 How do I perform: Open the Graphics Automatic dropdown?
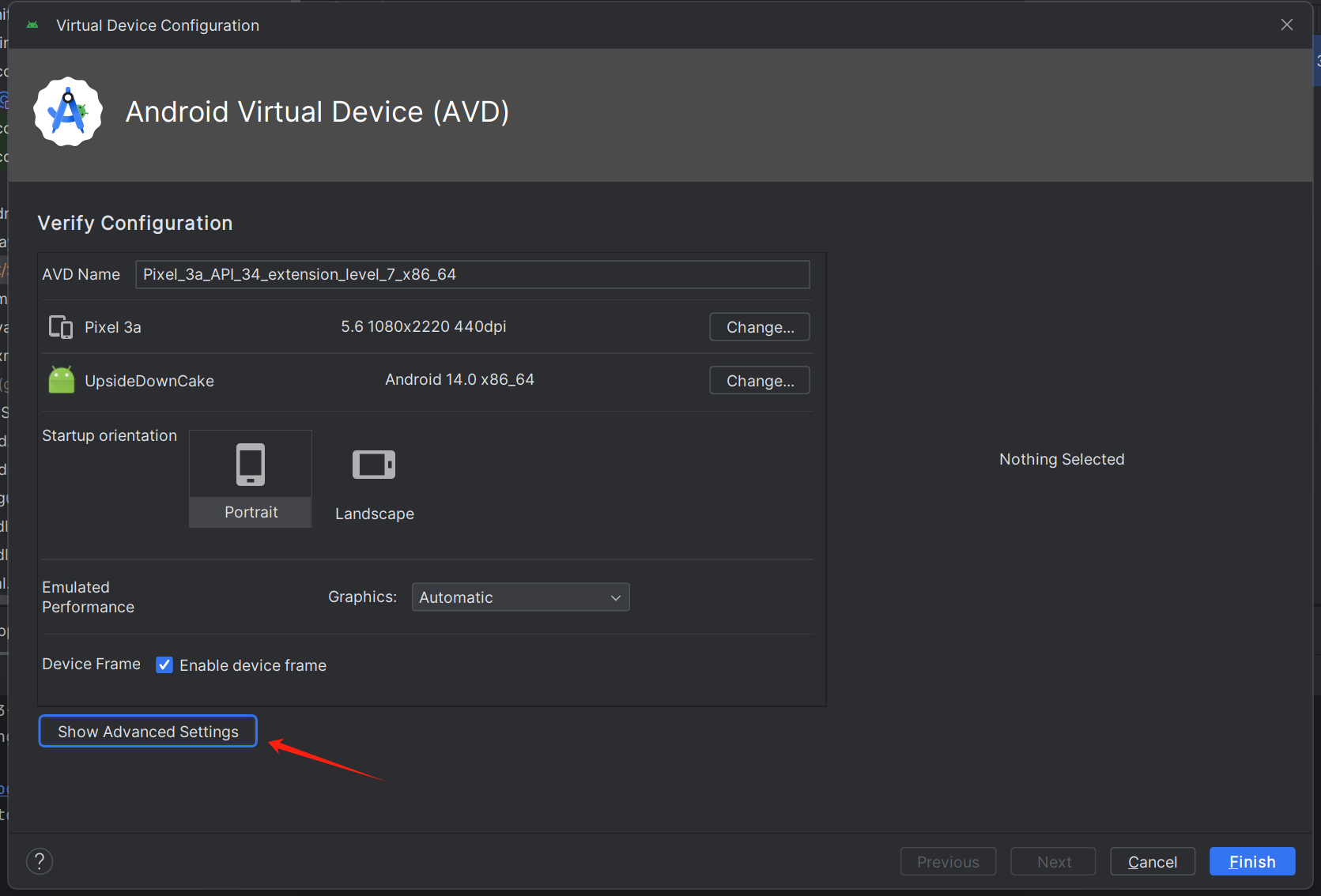coord(519,597)
